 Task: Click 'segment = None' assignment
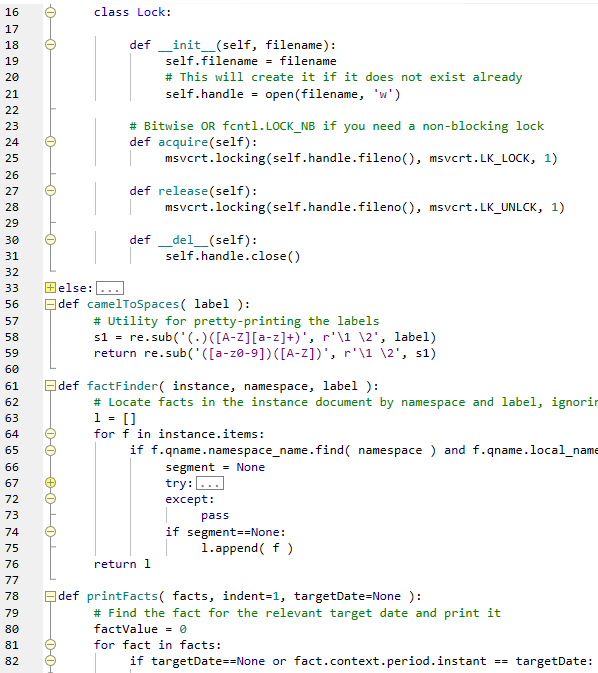(x=215, y=467)
